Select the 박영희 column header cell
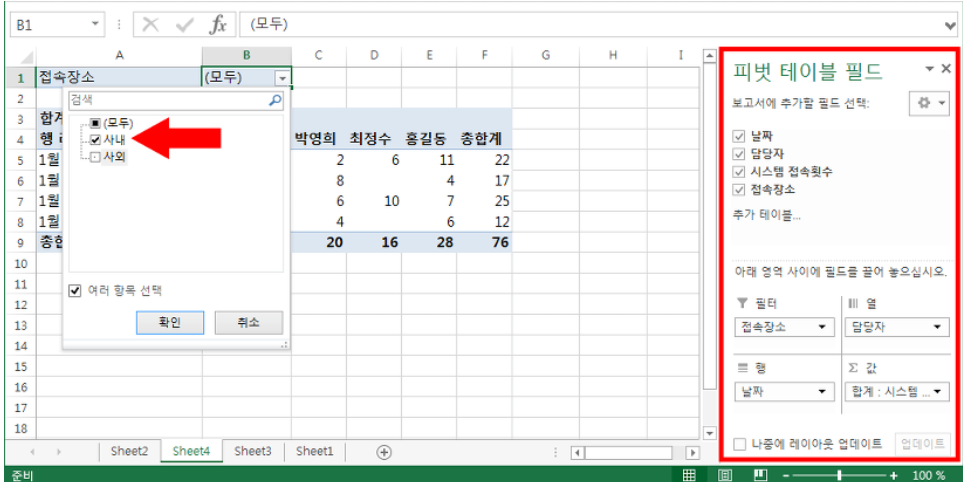The height and width of the screenshot is (482, 963). 318,139
